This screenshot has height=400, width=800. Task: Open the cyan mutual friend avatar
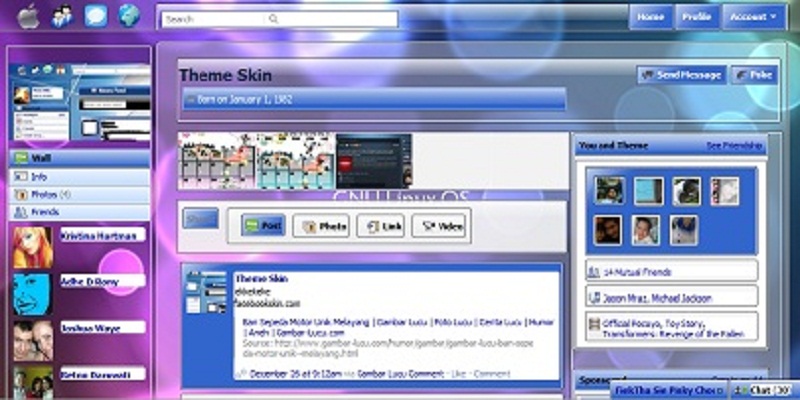648,191
